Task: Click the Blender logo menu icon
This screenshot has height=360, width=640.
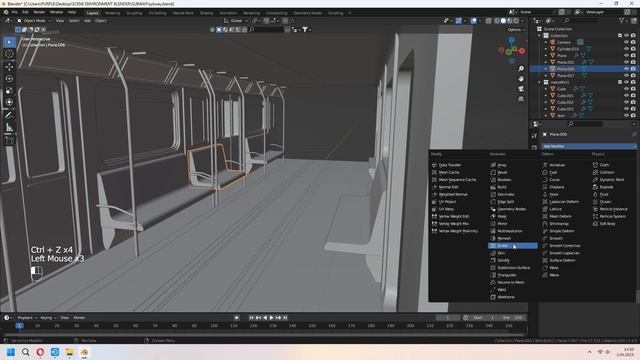Action: tap(6, 13)
